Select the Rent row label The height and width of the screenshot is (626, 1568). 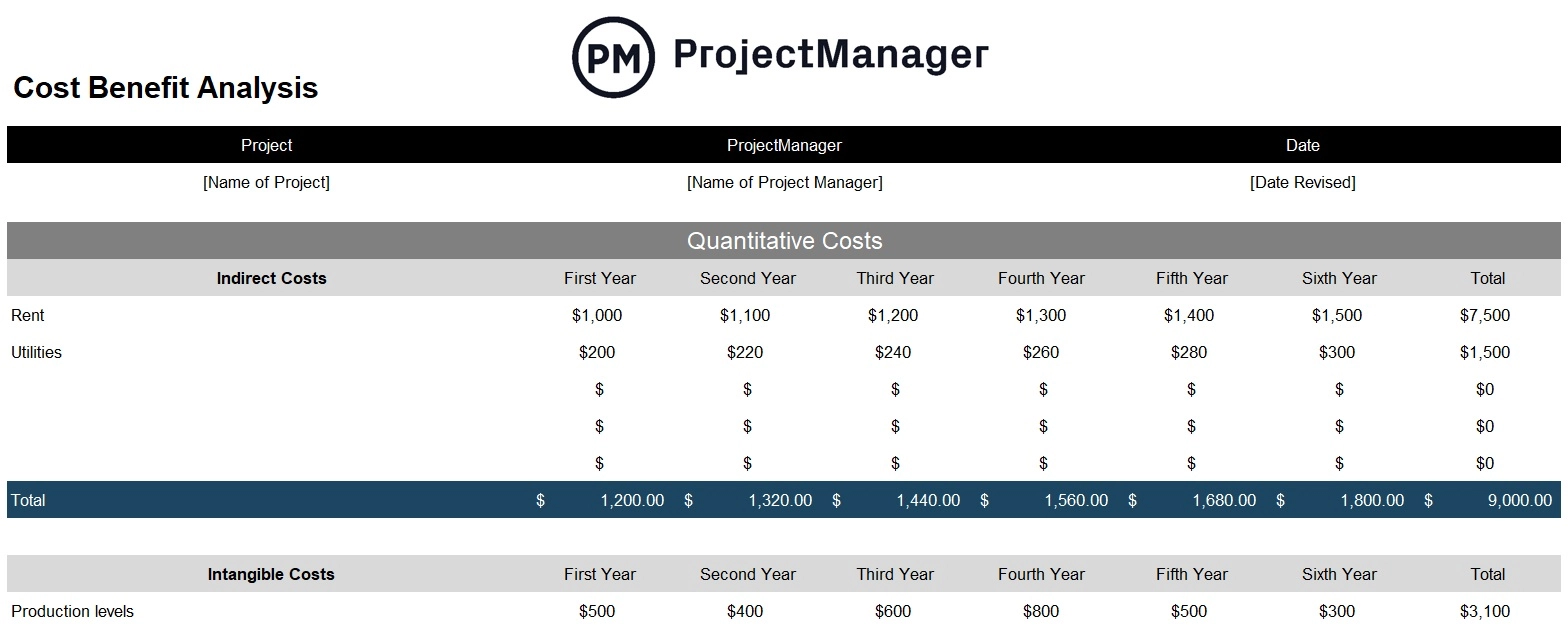pyautogui.click(x=28, y=315)
